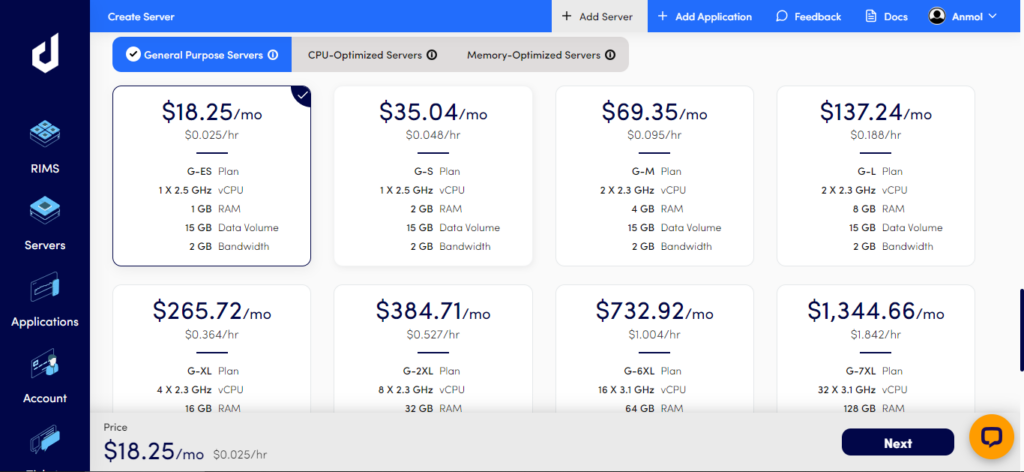This screenshot has height=472, width=1024.
Task: Expand the Anmol user dropdown
Action: click(964, 16)
